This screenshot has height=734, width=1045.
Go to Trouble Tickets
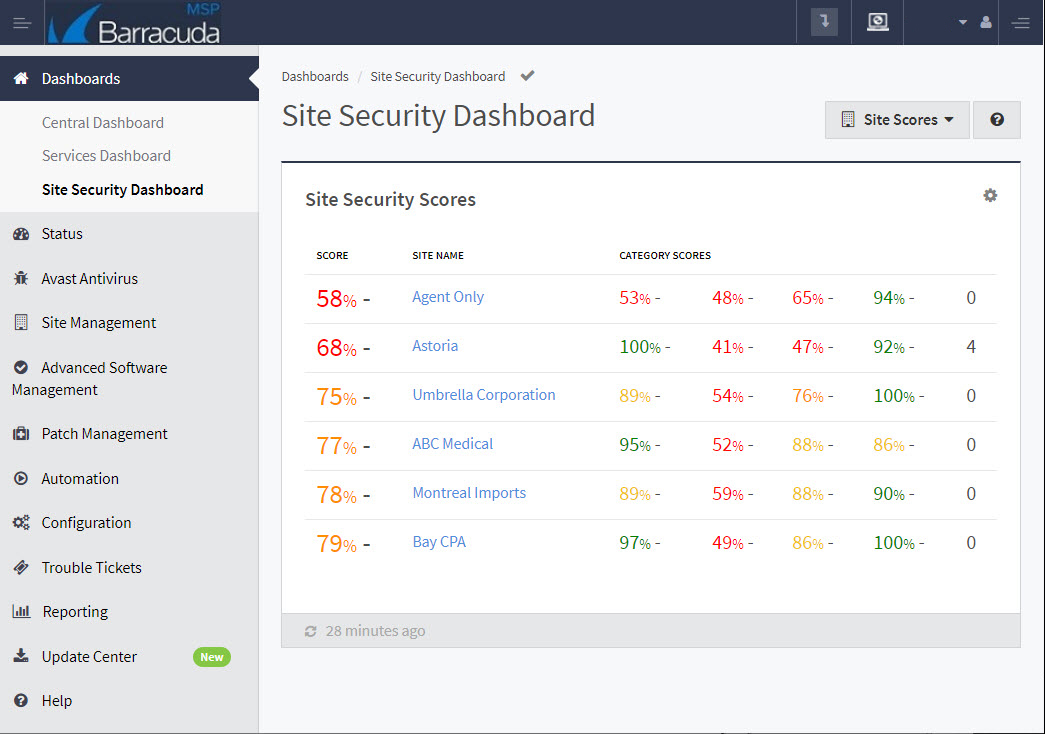[91, 567]
